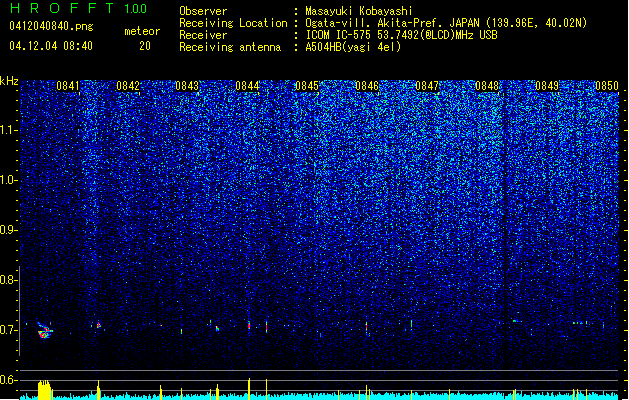629x400 pixels.
Task: Click the HROFFT 1.0.0 title text
Action: tap(78, 8)
